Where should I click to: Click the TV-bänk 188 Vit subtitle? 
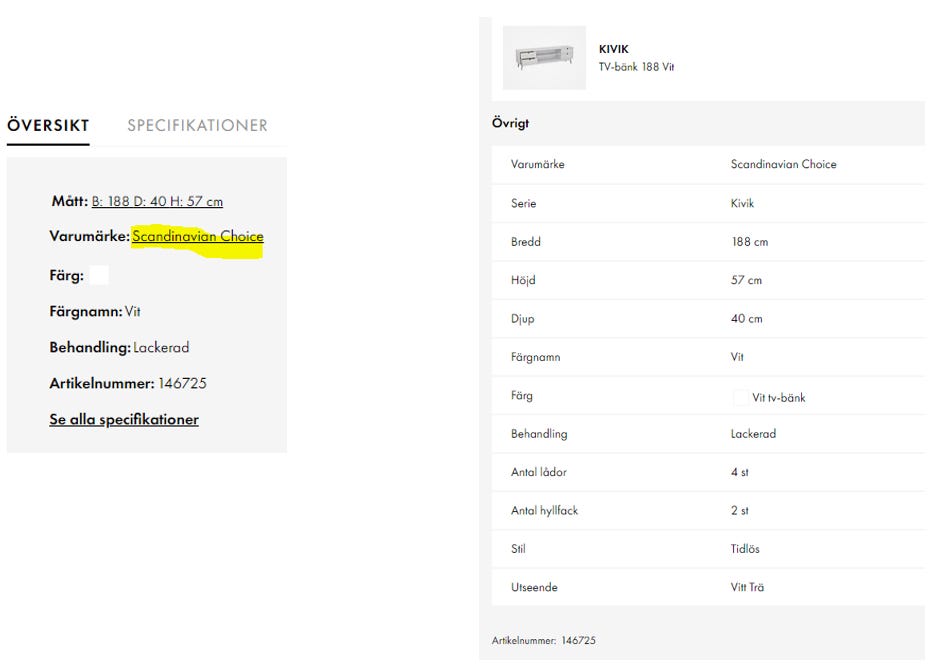[636, 67]
